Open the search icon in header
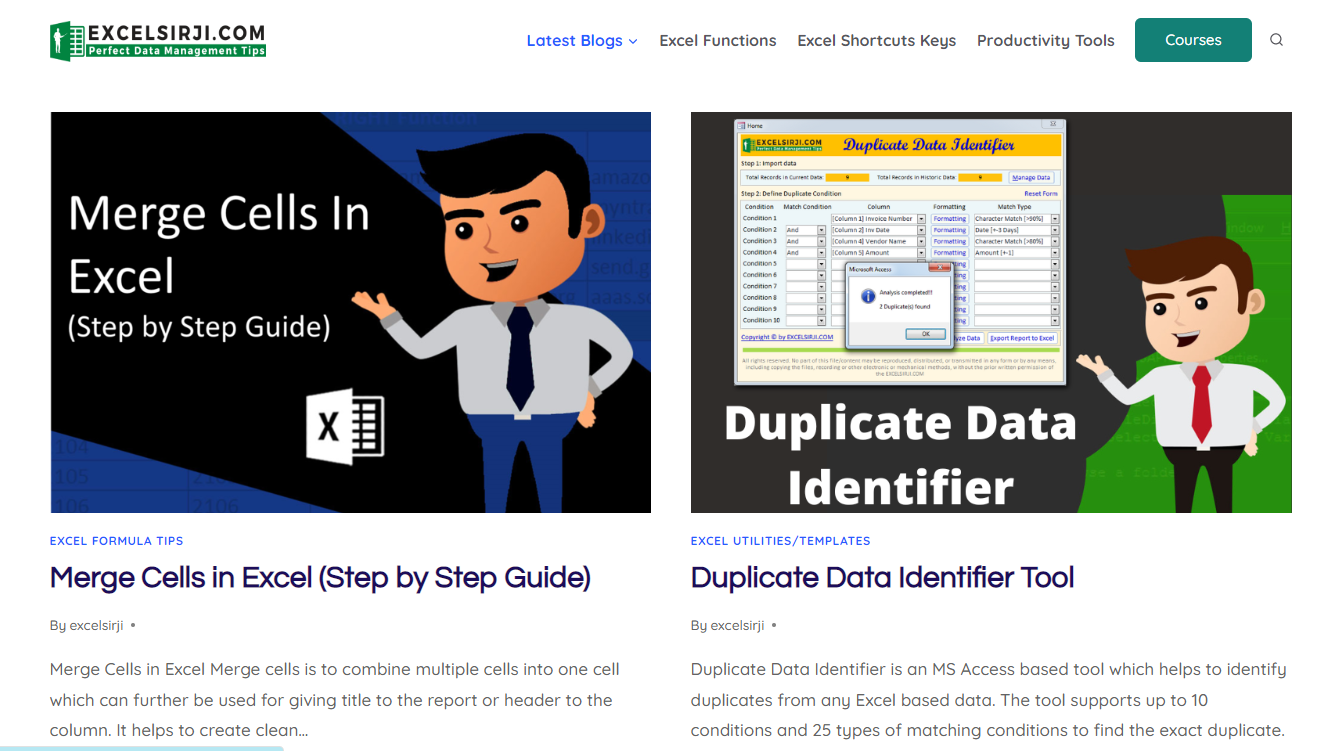This screenshot has height=751, width=1337. pyautogui.click(x=1276, y=40)
